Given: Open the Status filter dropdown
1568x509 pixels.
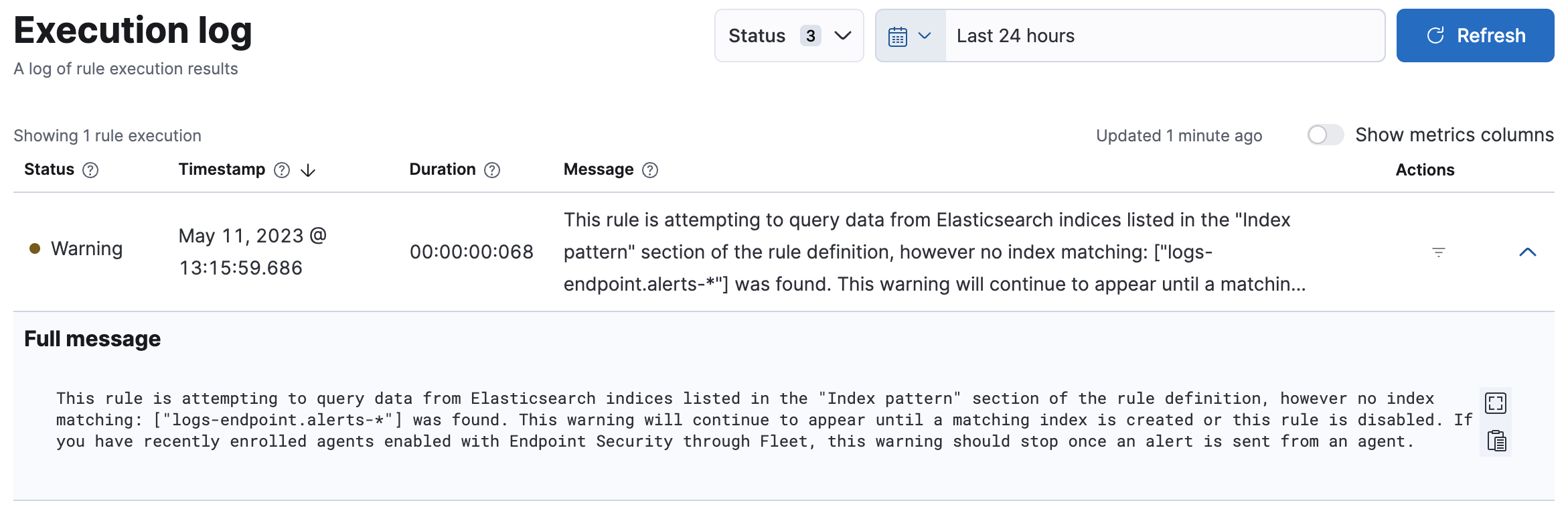Looking at the screenshot, I should [x=789, y=35].
